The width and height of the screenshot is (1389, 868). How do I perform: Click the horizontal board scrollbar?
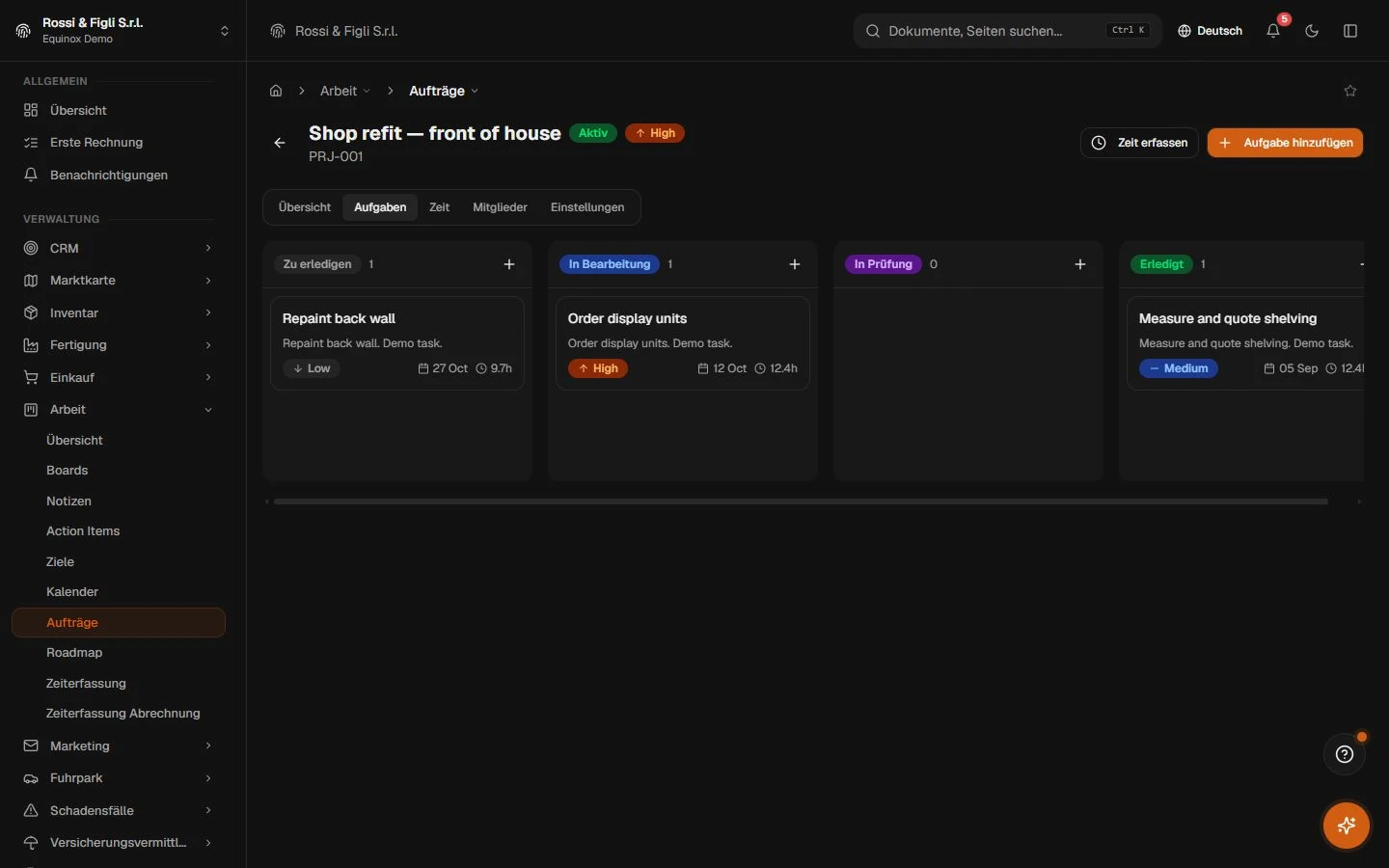[x=801, y=502]
